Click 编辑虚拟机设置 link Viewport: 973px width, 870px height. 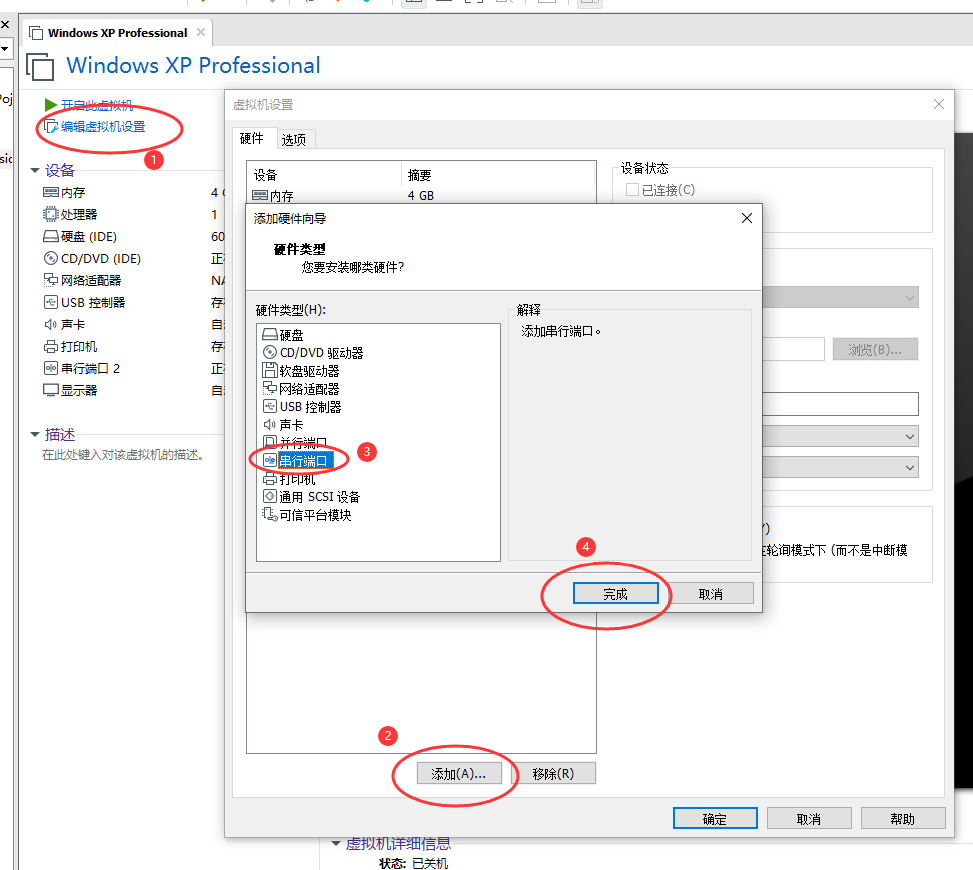point(103,127)
